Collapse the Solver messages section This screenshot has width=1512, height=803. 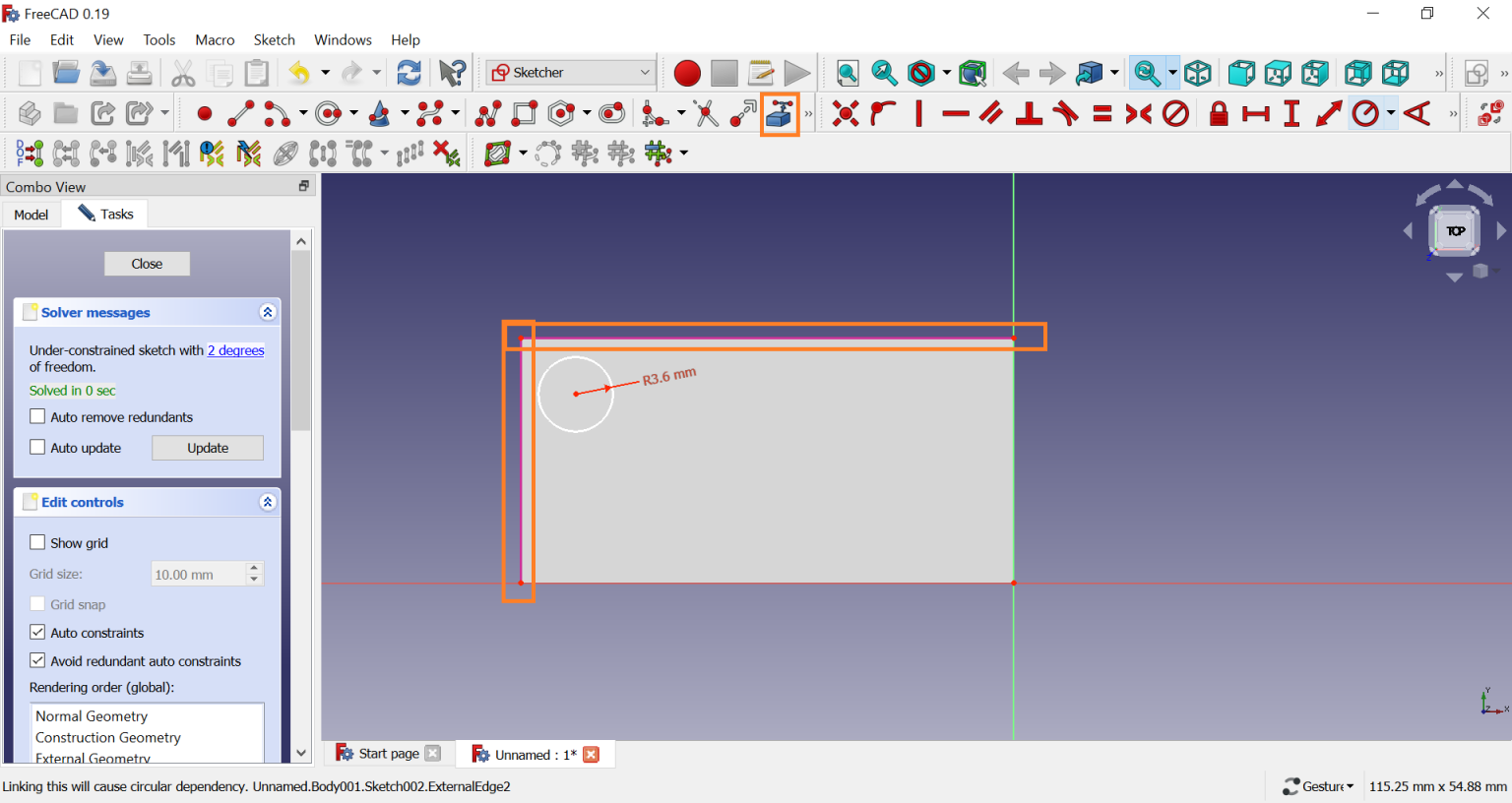point(267,312)
